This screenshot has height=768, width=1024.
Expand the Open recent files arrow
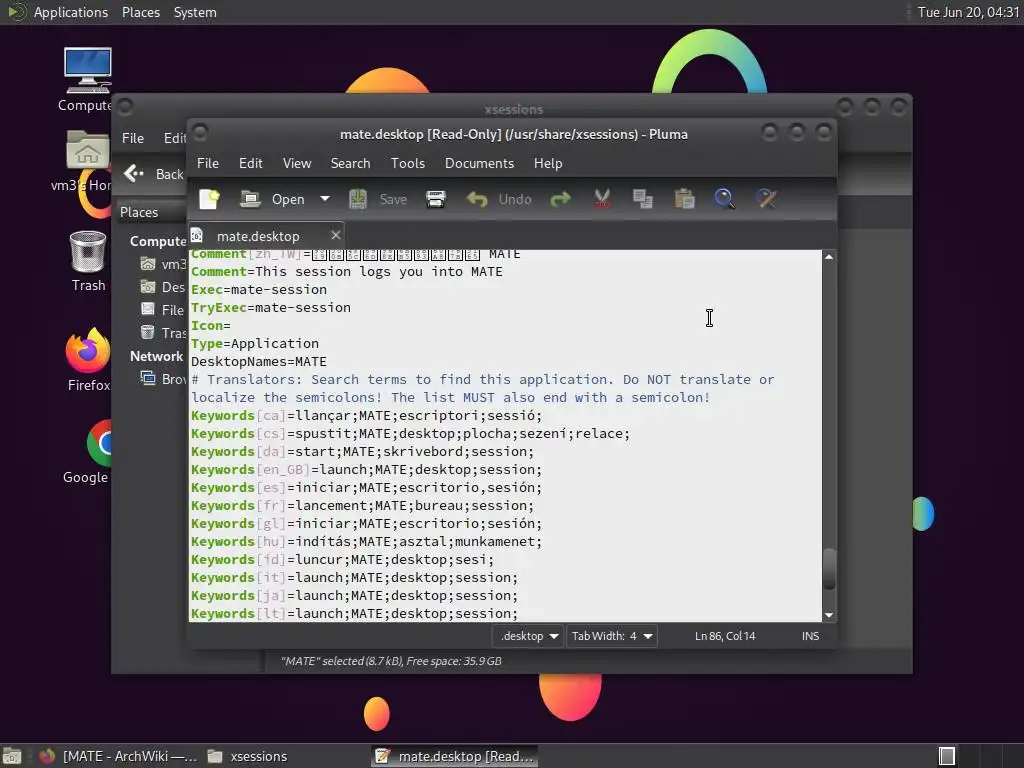pos(325,199)
